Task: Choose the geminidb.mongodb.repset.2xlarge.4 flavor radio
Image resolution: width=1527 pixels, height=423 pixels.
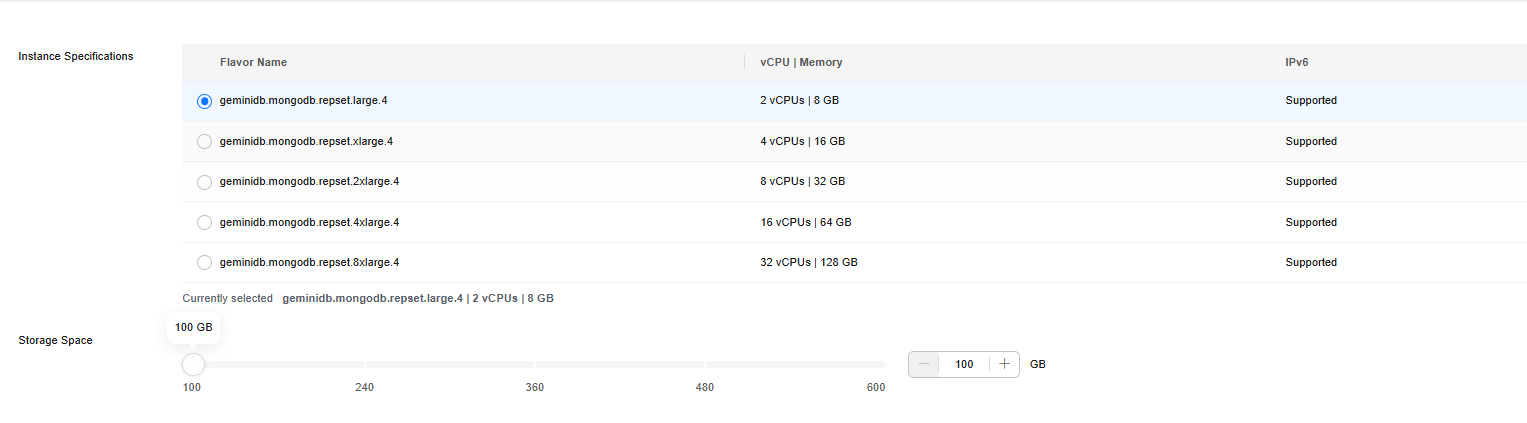Action: [x=204, y=182]
